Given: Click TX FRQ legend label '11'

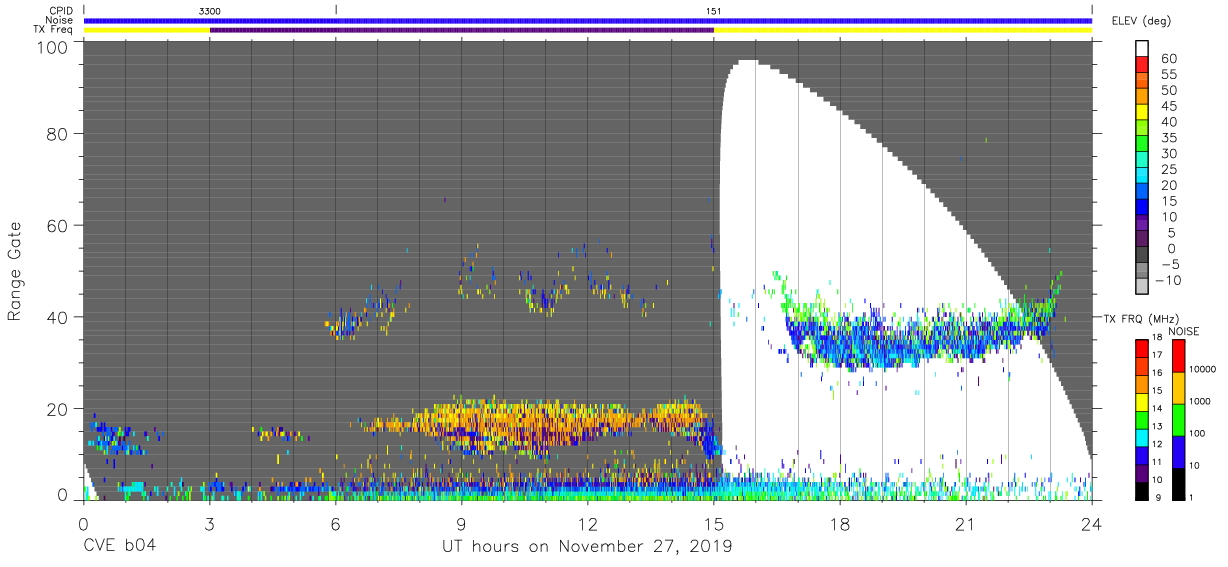Looking at the screenshot, I should [x=1159, y=463].
